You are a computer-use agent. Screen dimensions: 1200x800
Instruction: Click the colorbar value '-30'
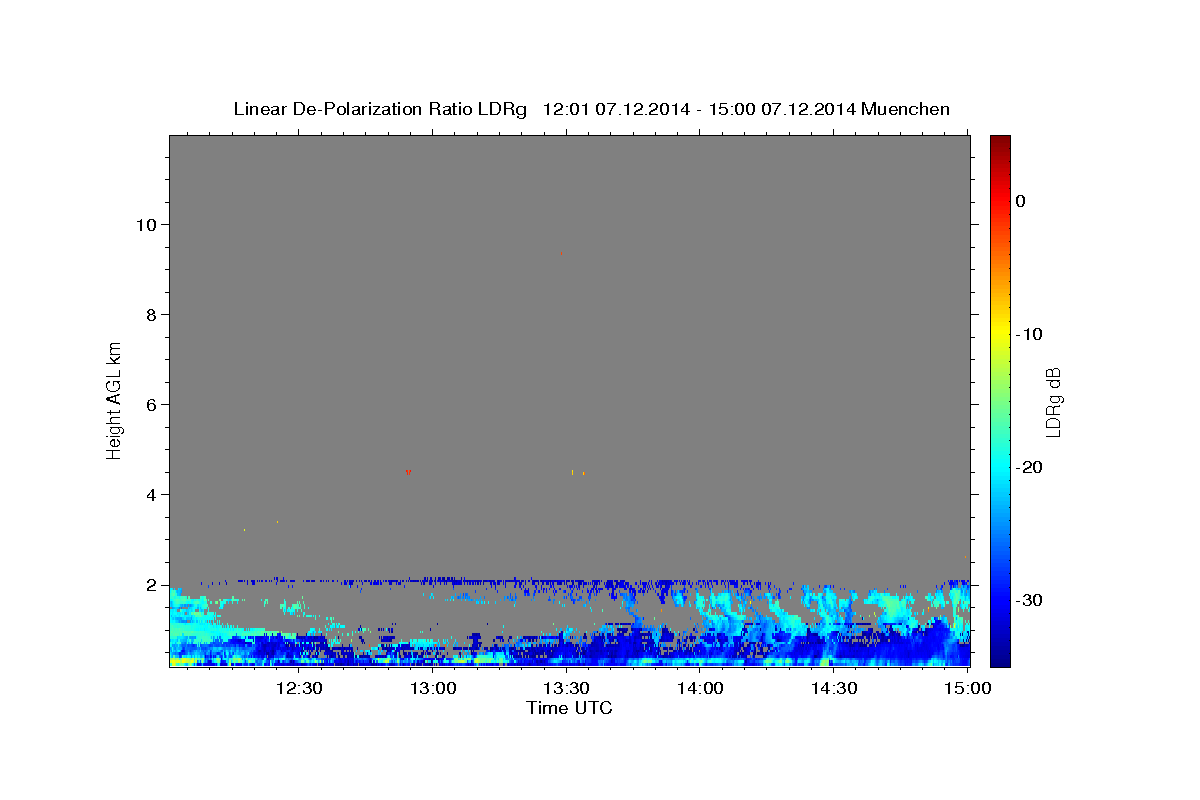pyautogui.click(x=1031, y=600)
